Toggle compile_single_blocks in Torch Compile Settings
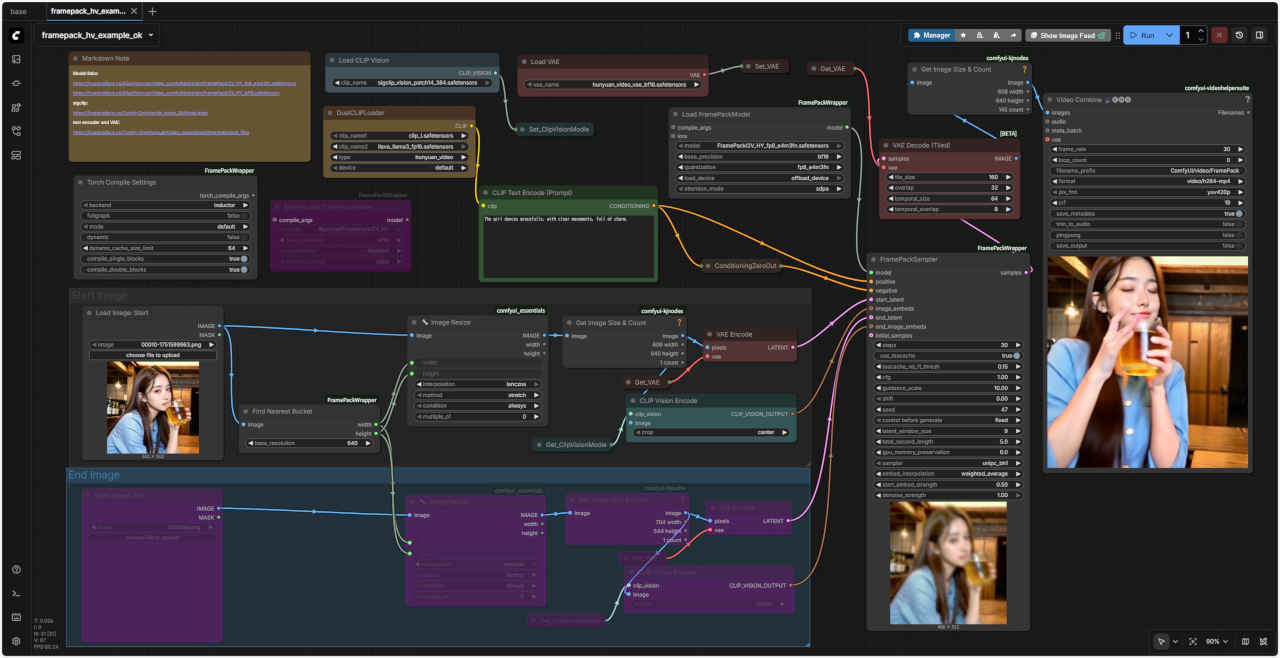 click(243, 259)
